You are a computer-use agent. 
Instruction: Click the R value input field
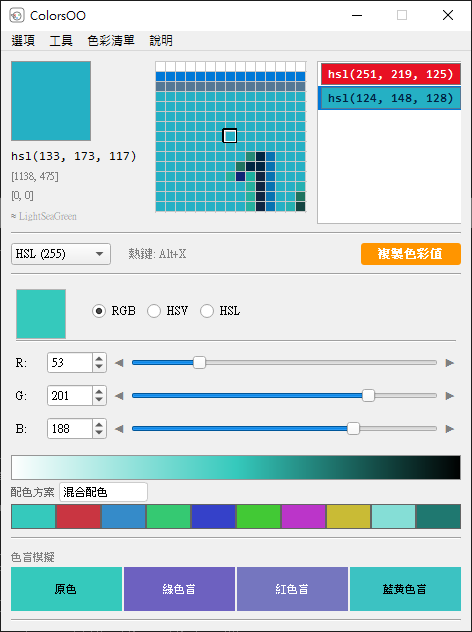tap(70, 362)
